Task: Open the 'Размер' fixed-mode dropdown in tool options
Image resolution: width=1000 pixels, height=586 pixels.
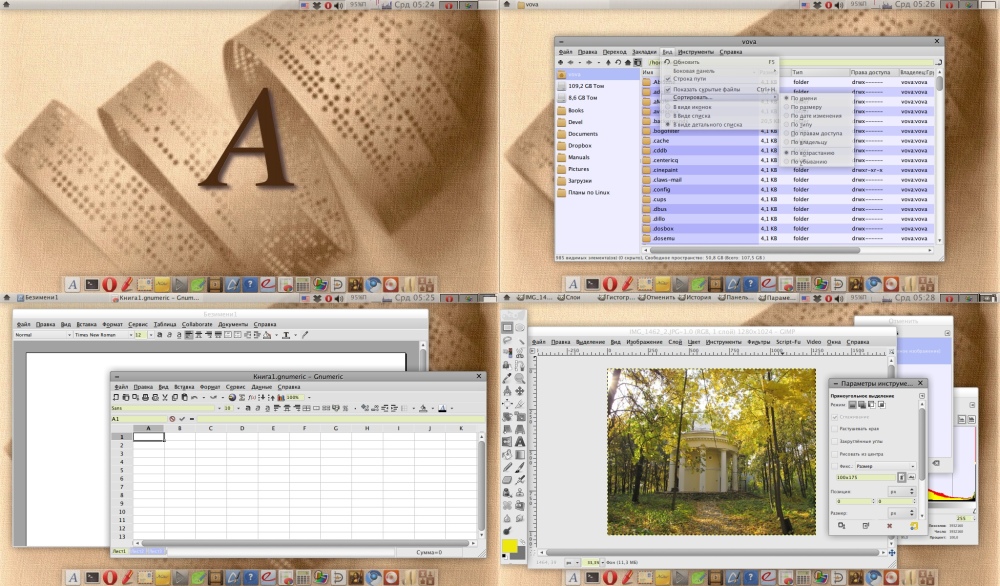Action: (885, 466)
